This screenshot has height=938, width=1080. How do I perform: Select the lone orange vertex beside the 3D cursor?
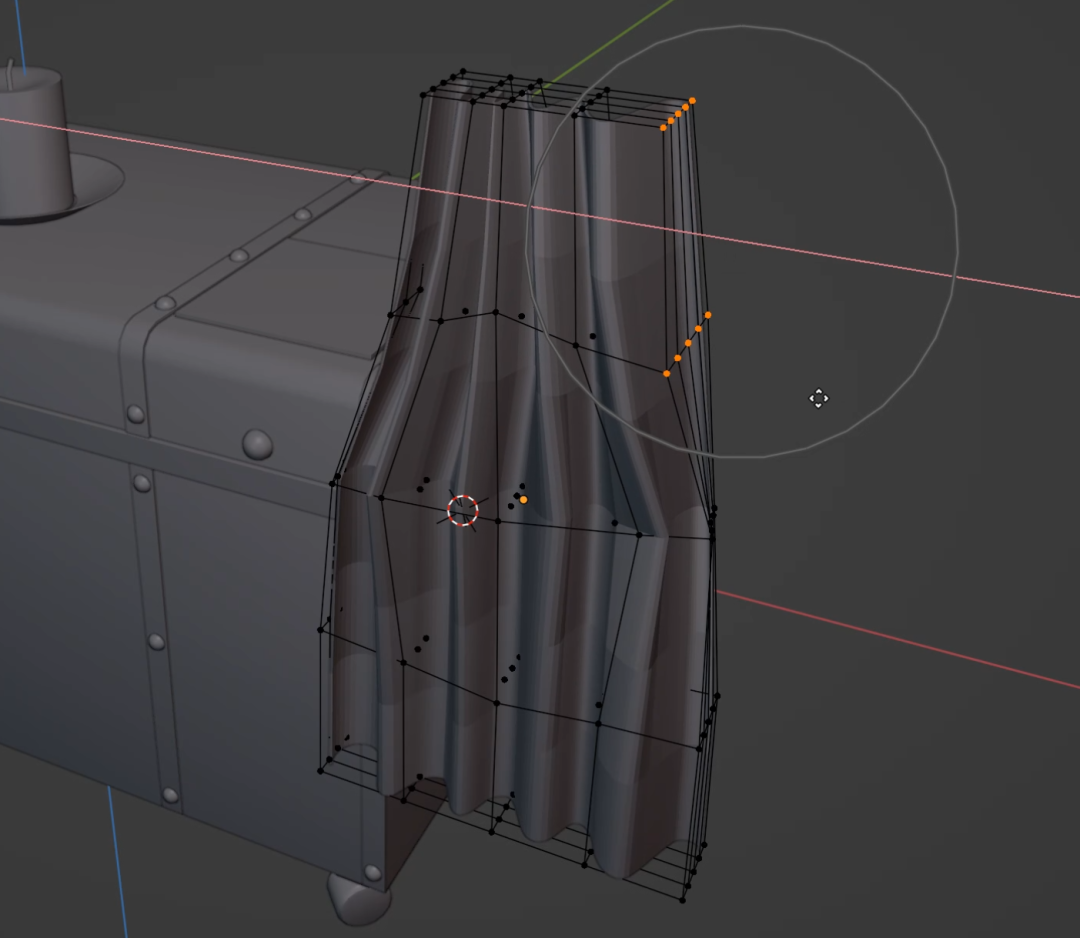click(523, 499)
